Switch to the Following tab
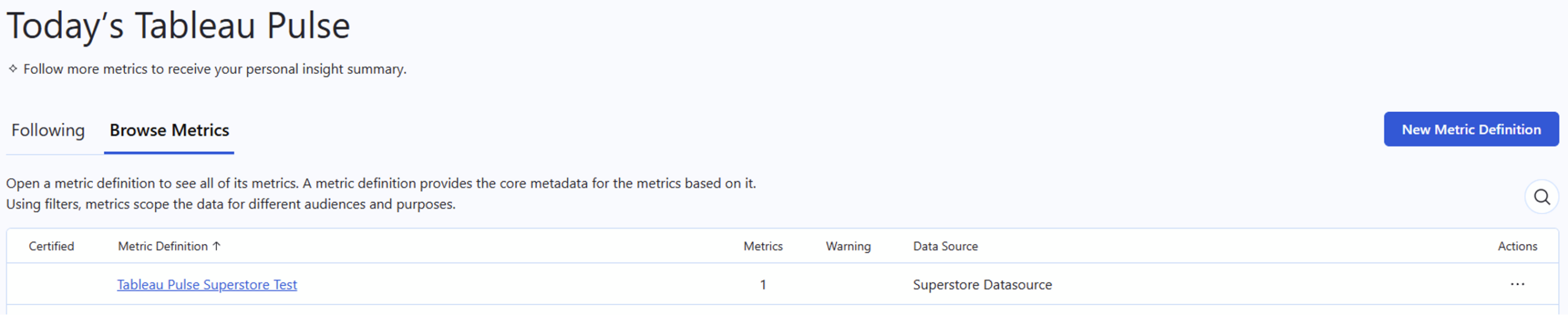Image resolution: width=1568 pixels, height=315 pixels. [x=48, y=130]
